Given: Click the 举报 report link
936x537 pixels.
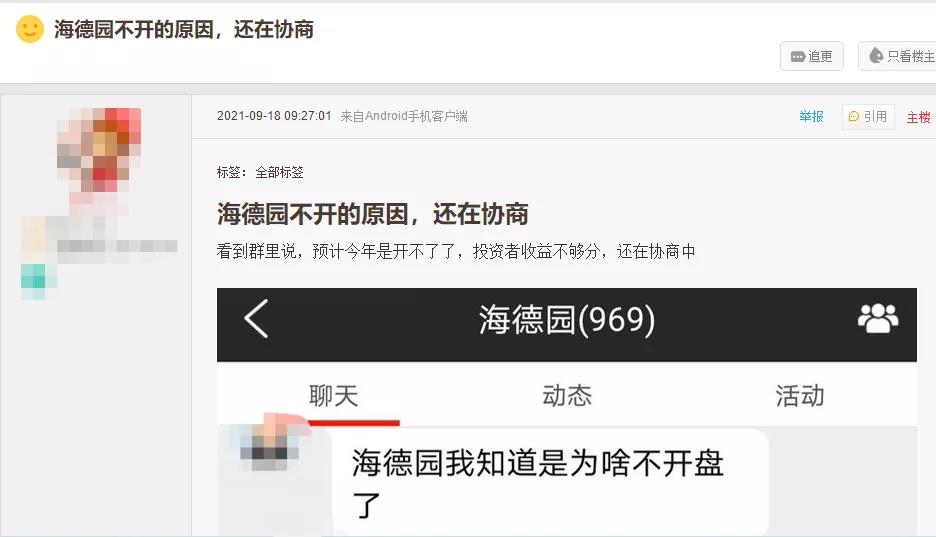Looking at the screenshot, I should [811, 116].
